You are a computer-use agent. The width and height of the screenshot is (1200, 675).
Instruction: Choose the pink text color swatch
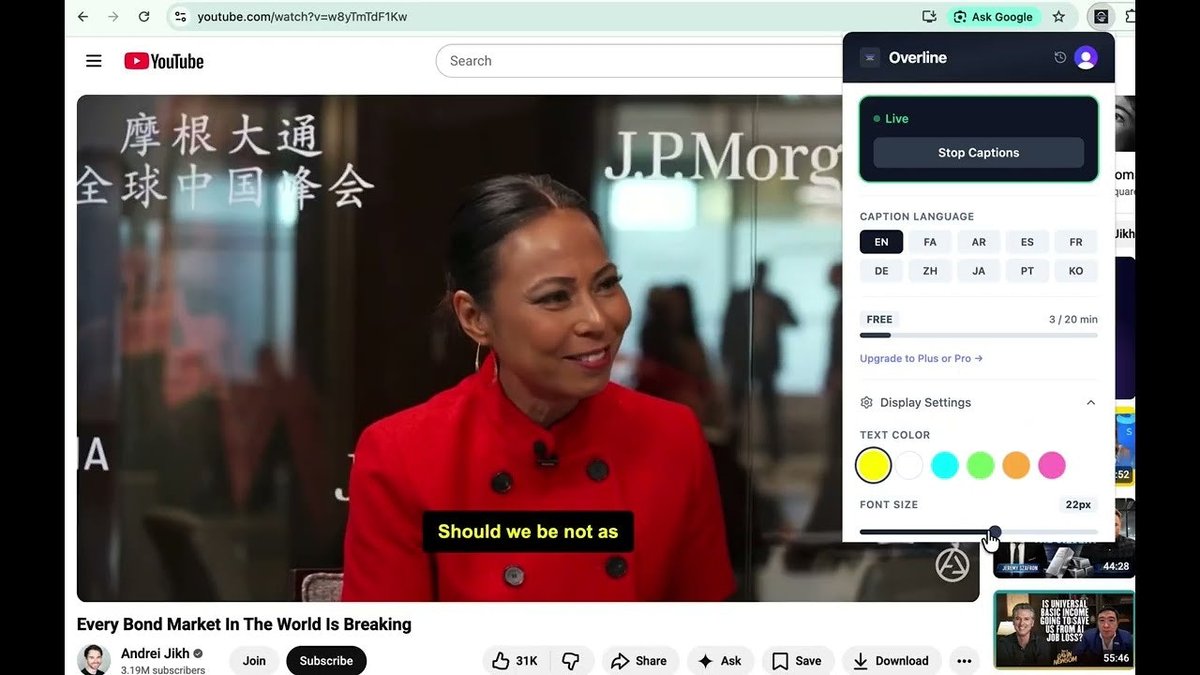tap(1052, 465)
